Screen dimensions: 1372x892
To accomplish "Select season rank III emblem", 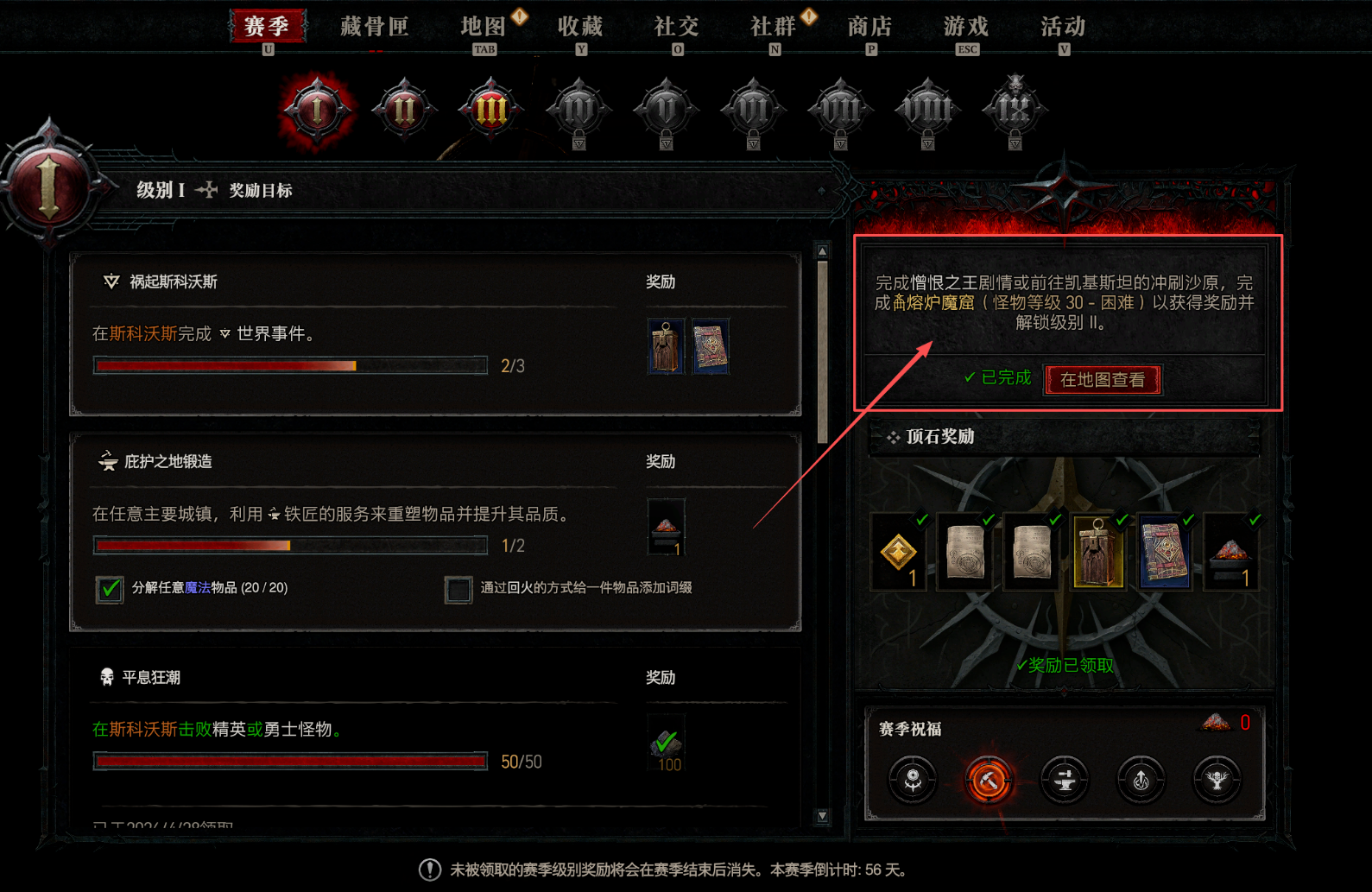I will [490, 110].
